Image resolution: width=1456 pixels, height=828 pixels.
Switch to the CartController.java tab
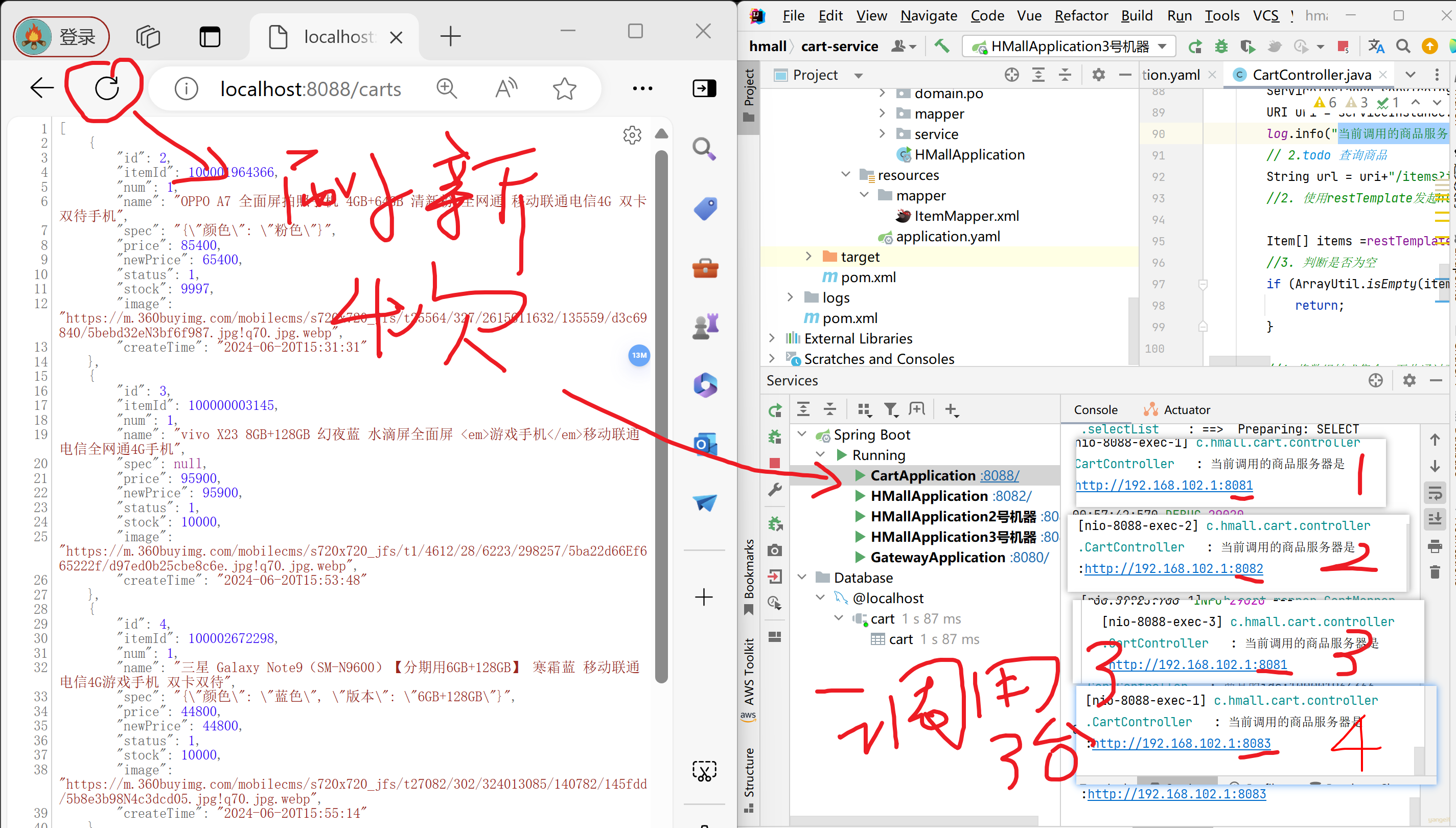1310,75
